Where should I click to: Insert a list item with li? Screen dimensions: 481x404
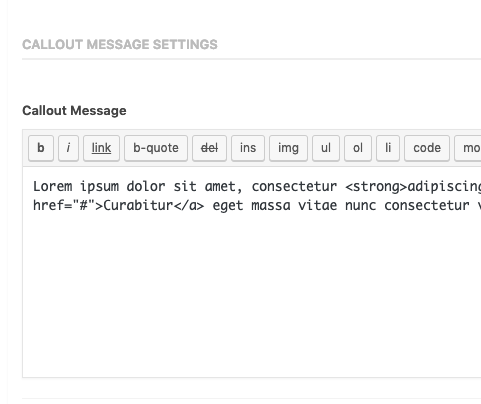coord(388,148)
